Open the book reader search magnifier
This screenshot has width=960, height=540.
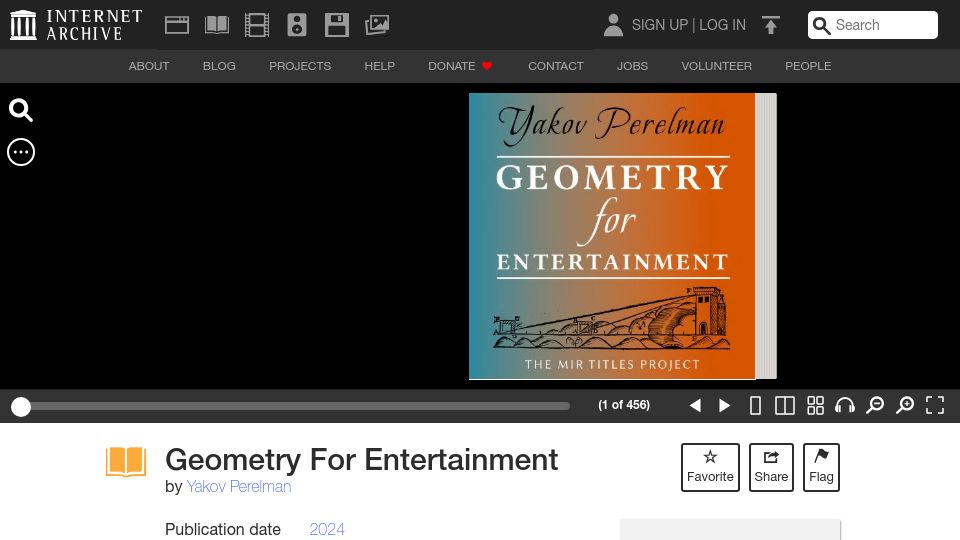[x=21, y=110]
